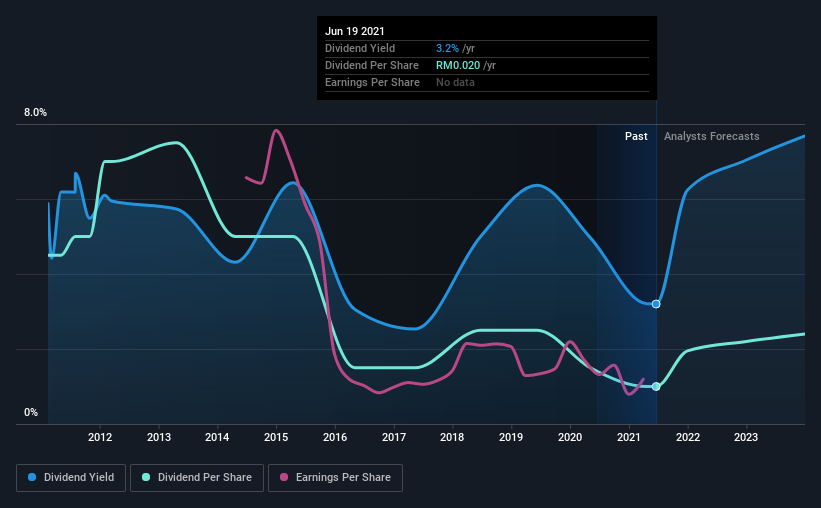This screenshot has width=821, height=508.
Task: Click the 2015 x-axis label
Action: pyautogui.click(x=276, y=437)
